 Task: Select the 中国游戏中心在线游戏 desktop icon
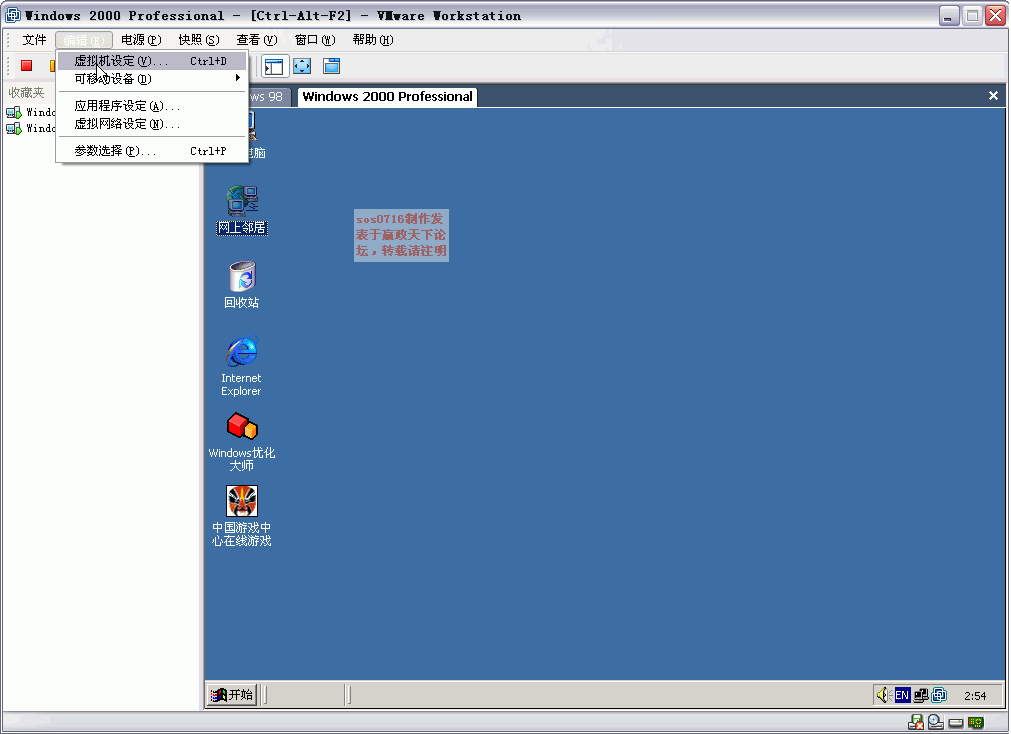242,516
